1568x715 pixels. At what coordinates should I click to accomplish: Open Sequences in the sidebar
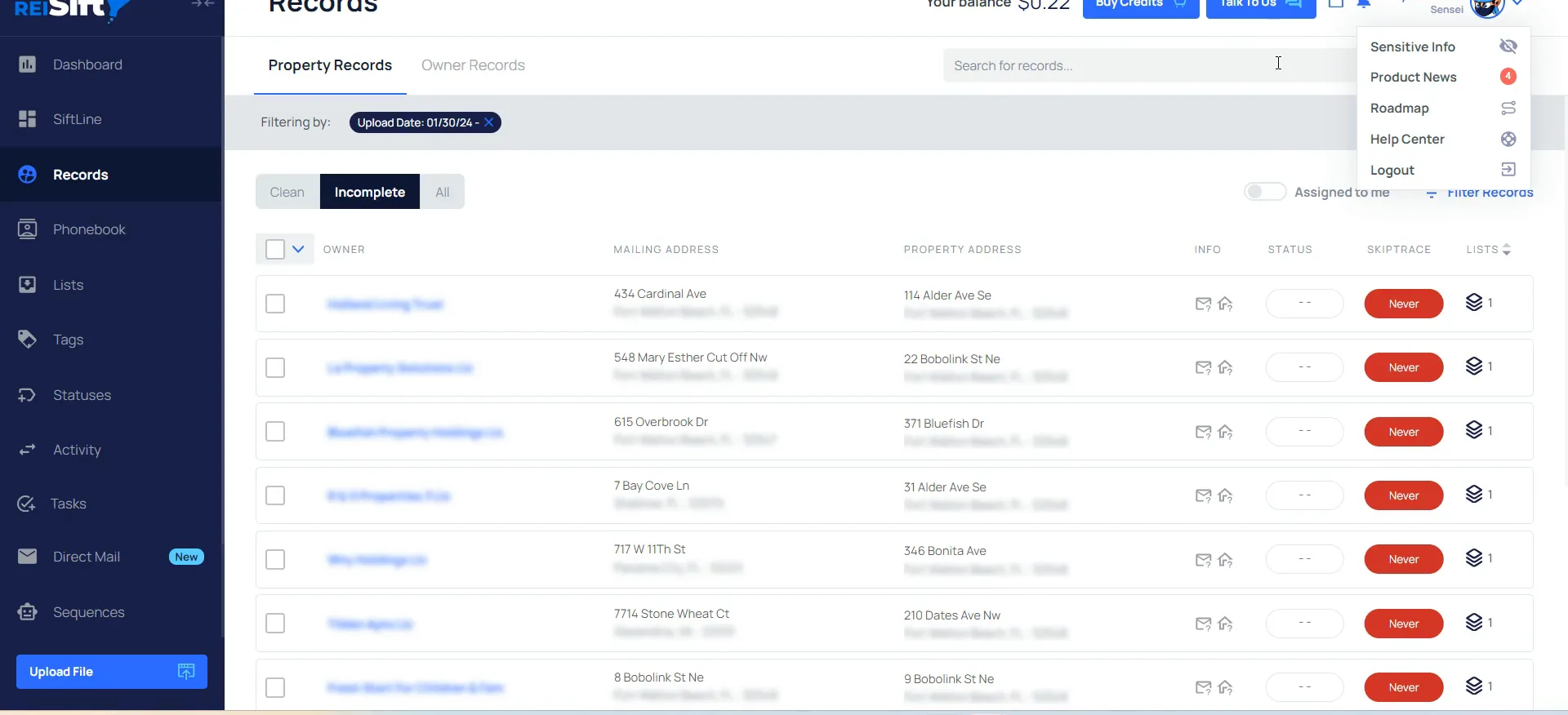pyautogui.click(x=88, y=612)
